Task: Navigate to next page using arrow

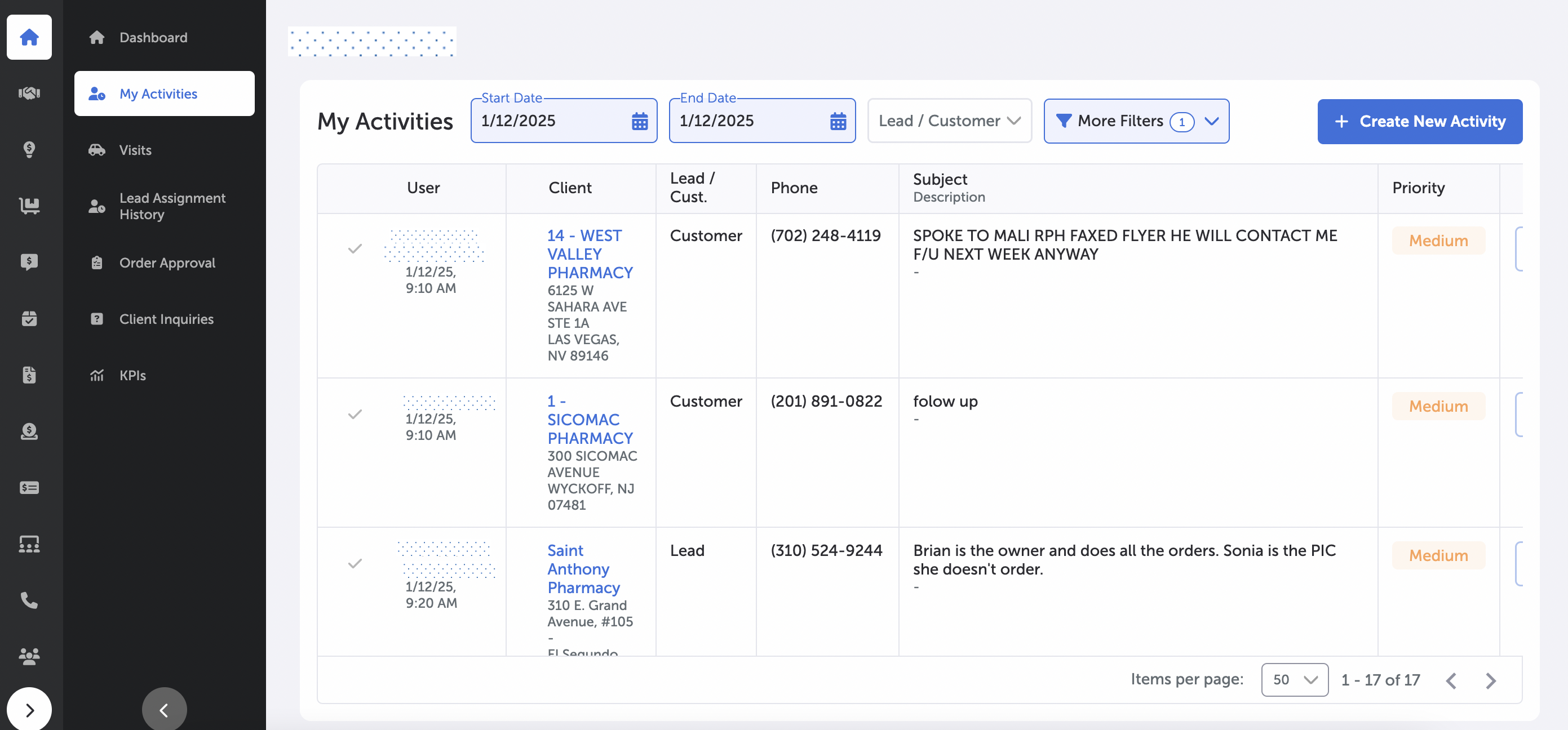Action: pos(1491,680)
